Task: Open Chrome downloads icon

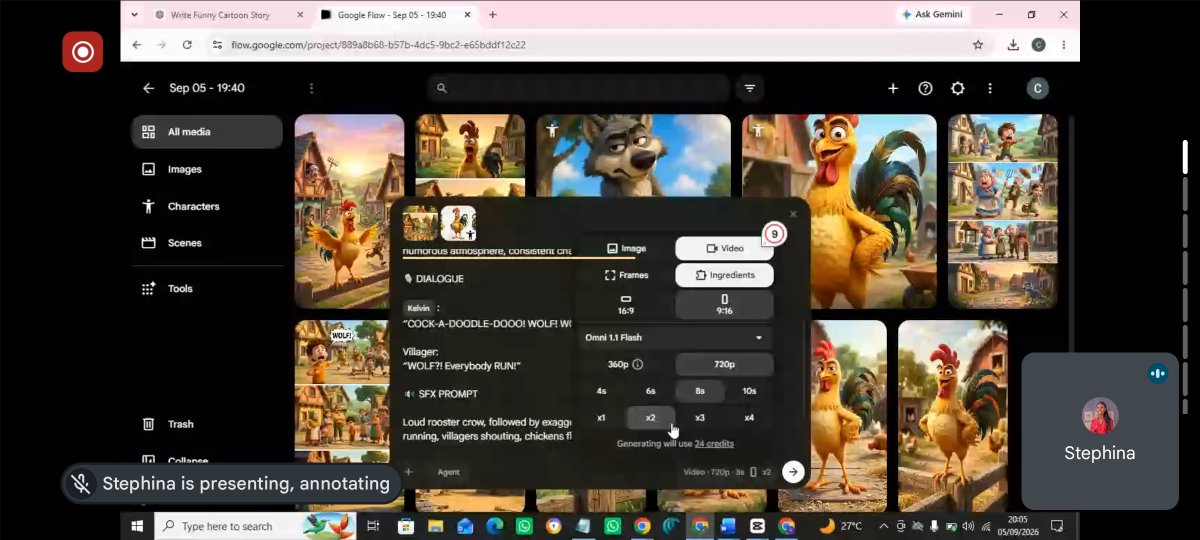Action: (x=1013, y=44)
